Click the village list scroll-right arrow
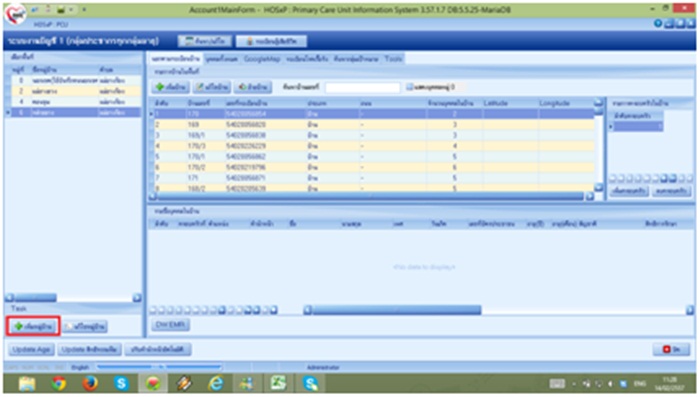700x397 pixels. [137, 297]
